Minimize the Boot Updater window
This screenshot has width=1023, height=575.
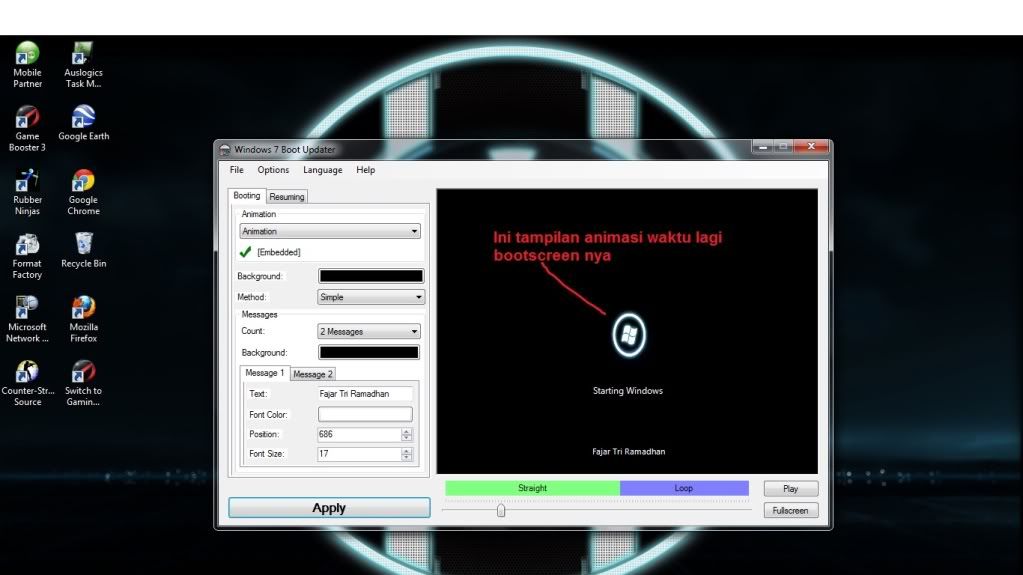[763, 147]
